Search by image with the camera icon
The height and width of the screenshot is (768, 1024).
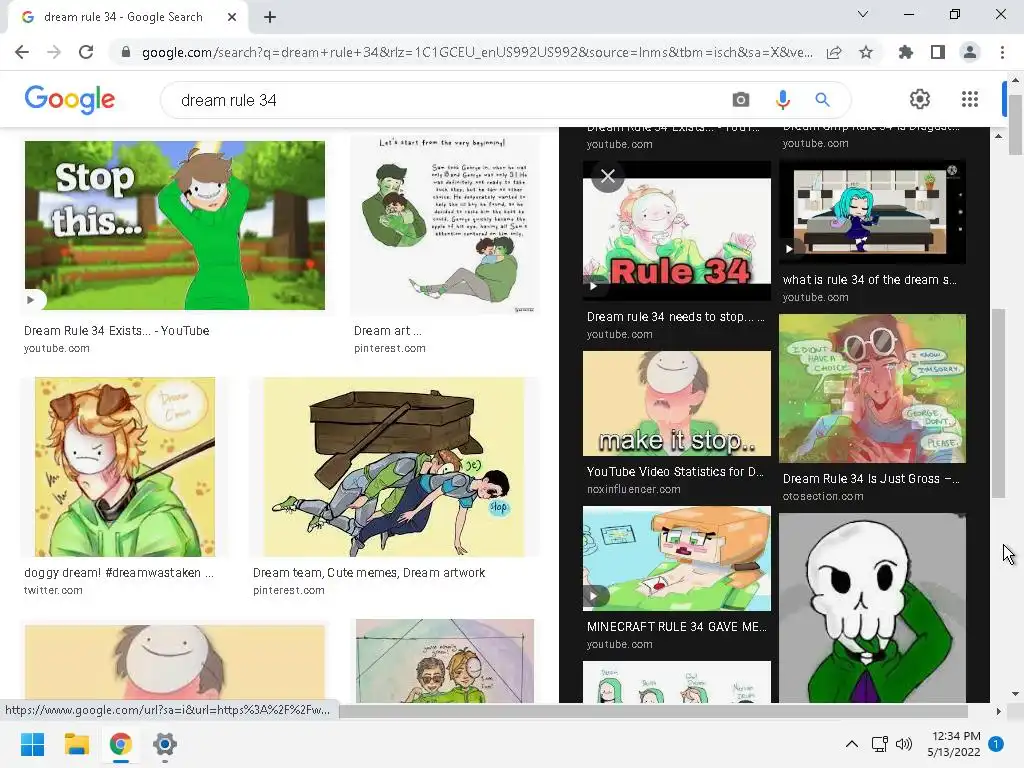coord(741,100)
